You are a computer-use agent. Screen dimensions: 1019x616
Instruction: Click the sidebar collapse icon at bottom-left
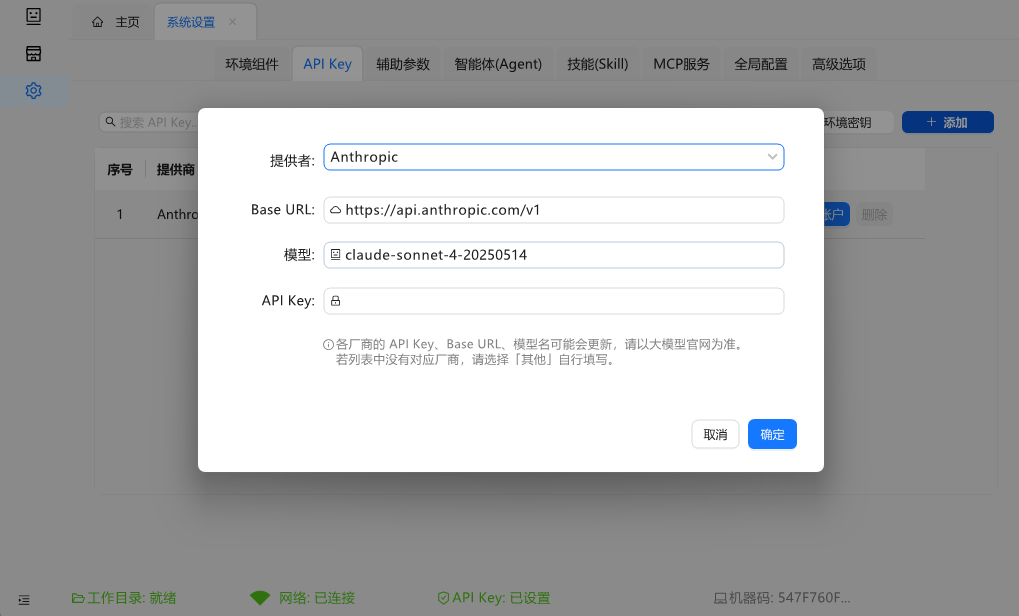click(x=24, y=599)
